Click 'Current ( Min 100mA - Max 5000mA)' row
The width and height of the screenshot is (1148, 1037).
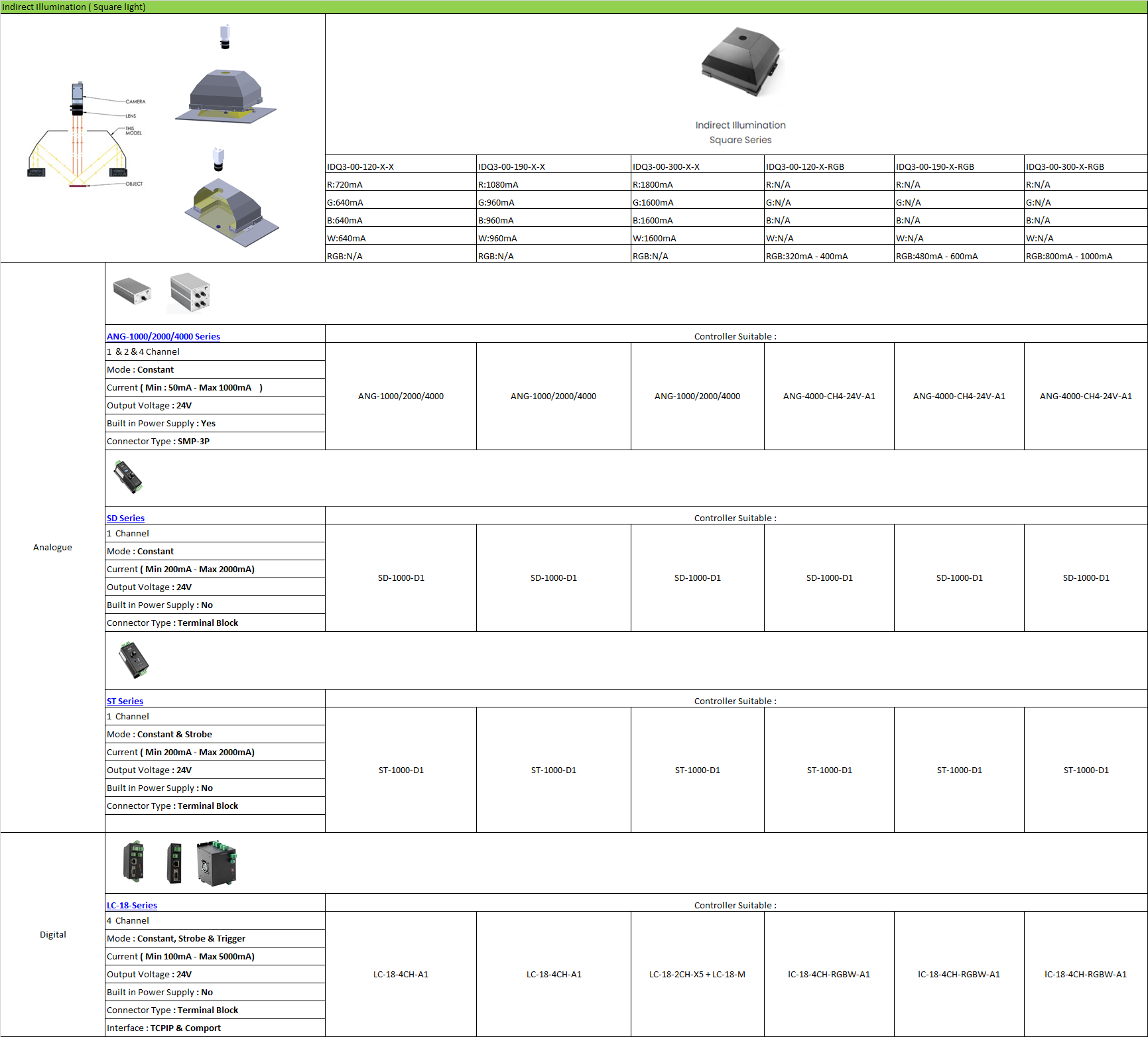[x=216, y=956]
